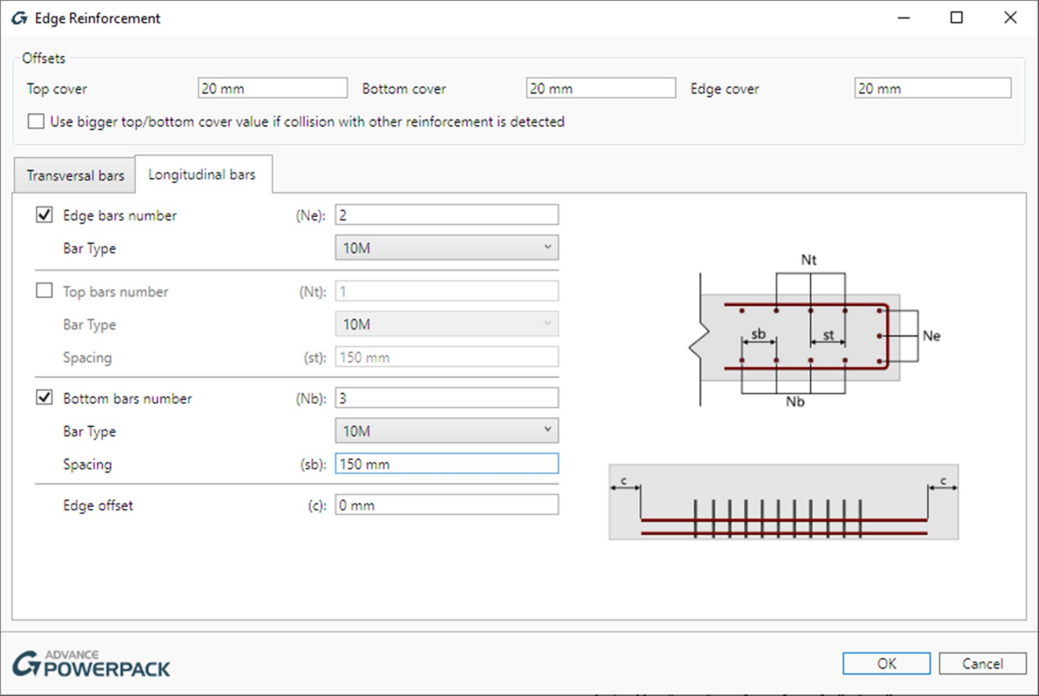Expand the bottom bars Bar Type dropdown
This screenshot has width=1039, height=696.
(x=446, y=431)
